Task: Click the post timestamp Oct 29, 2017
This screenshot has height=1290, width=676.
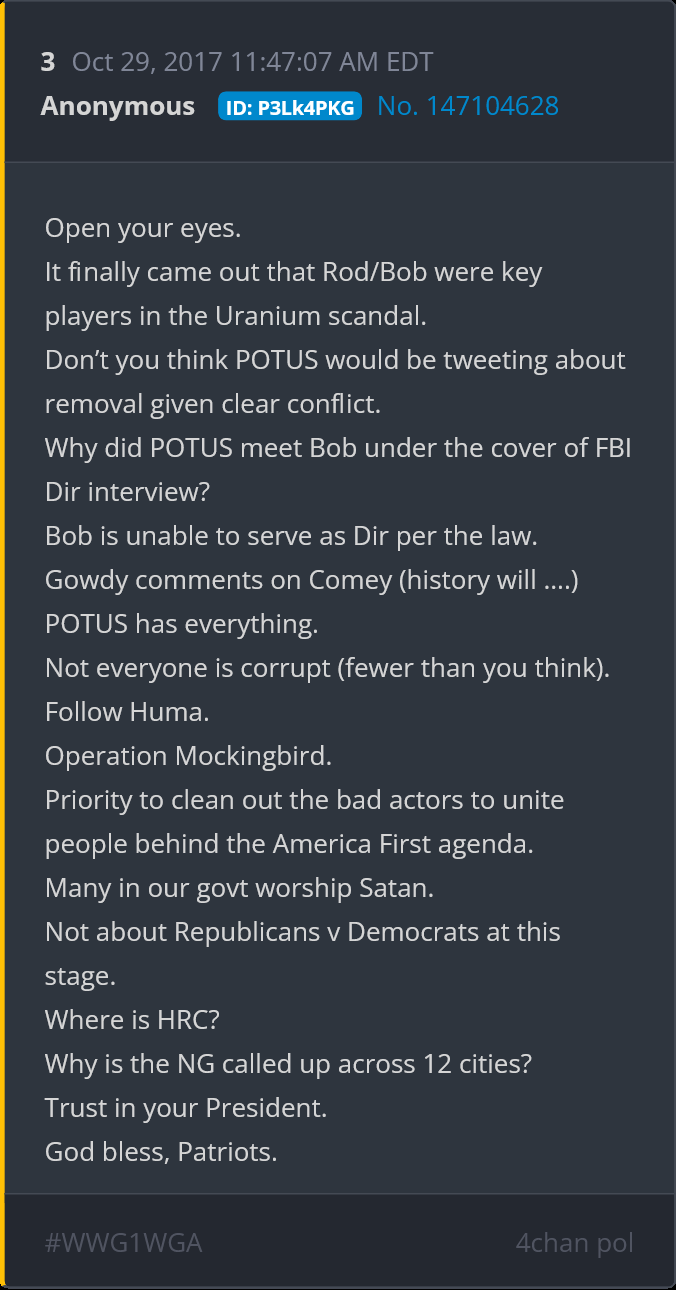Action: click(252, 62)
